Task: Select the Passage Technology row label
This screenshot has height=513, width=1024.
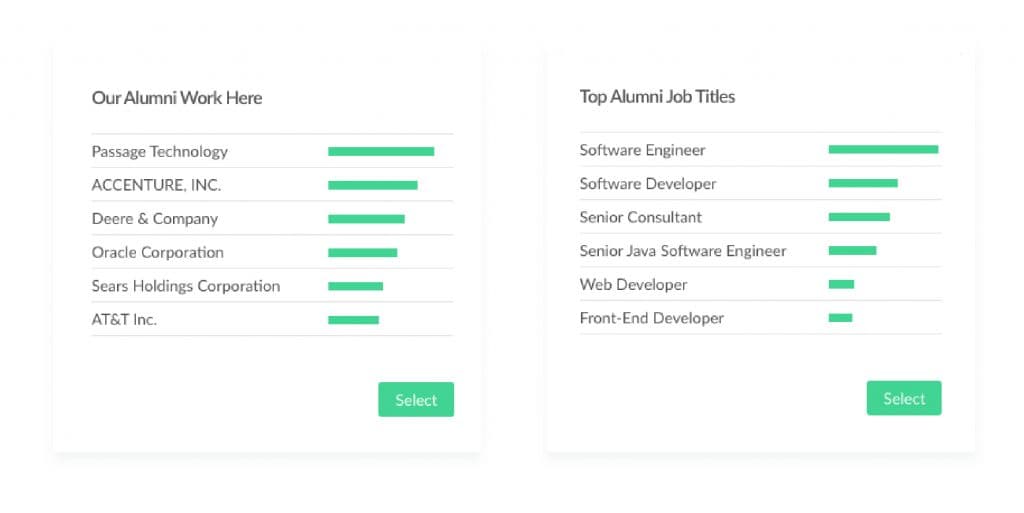Action: point(160,152)
